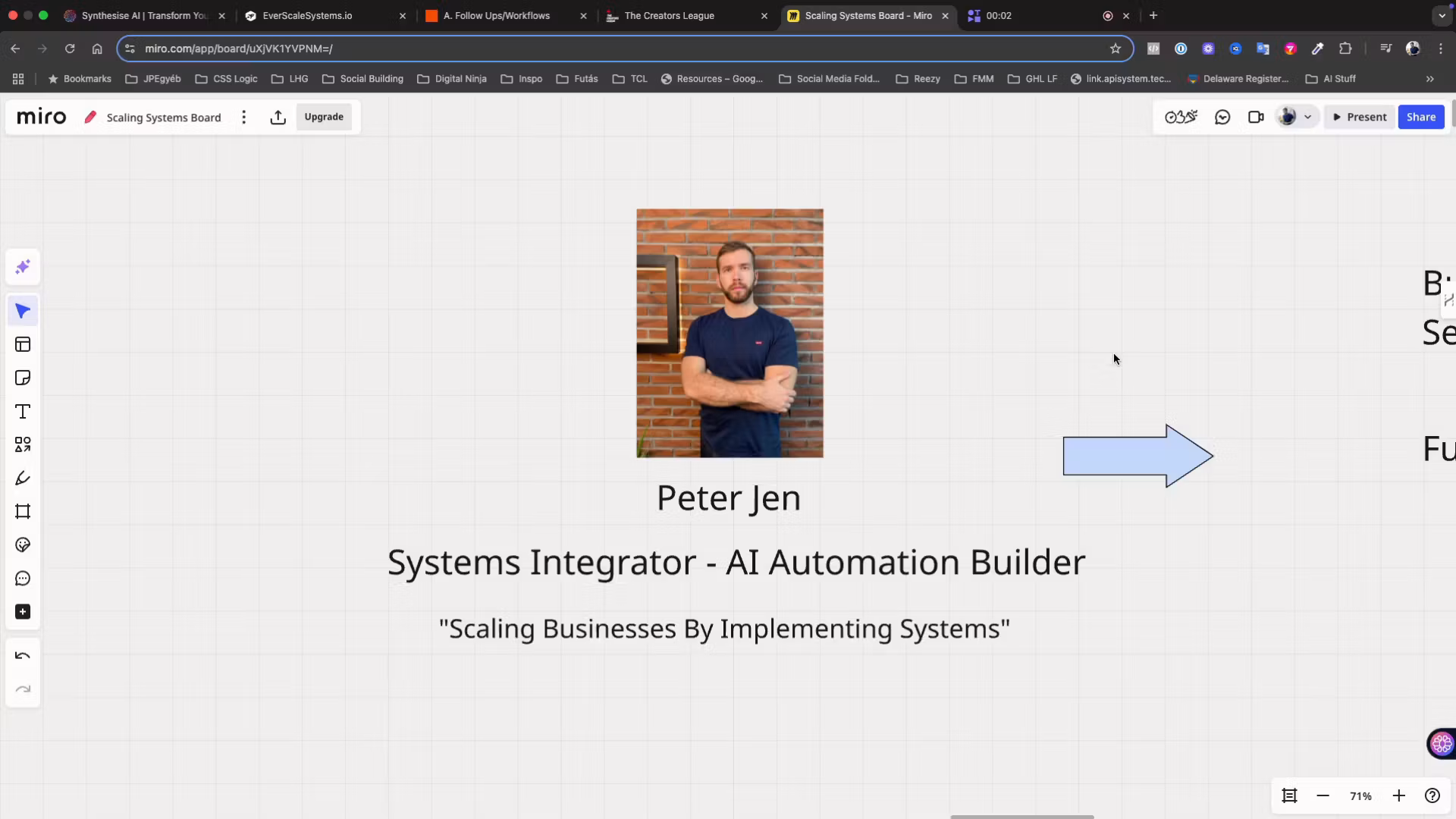1456x819 pixels.
Task: Zoom in with the plus control
Action: [x=1399, y=795]
